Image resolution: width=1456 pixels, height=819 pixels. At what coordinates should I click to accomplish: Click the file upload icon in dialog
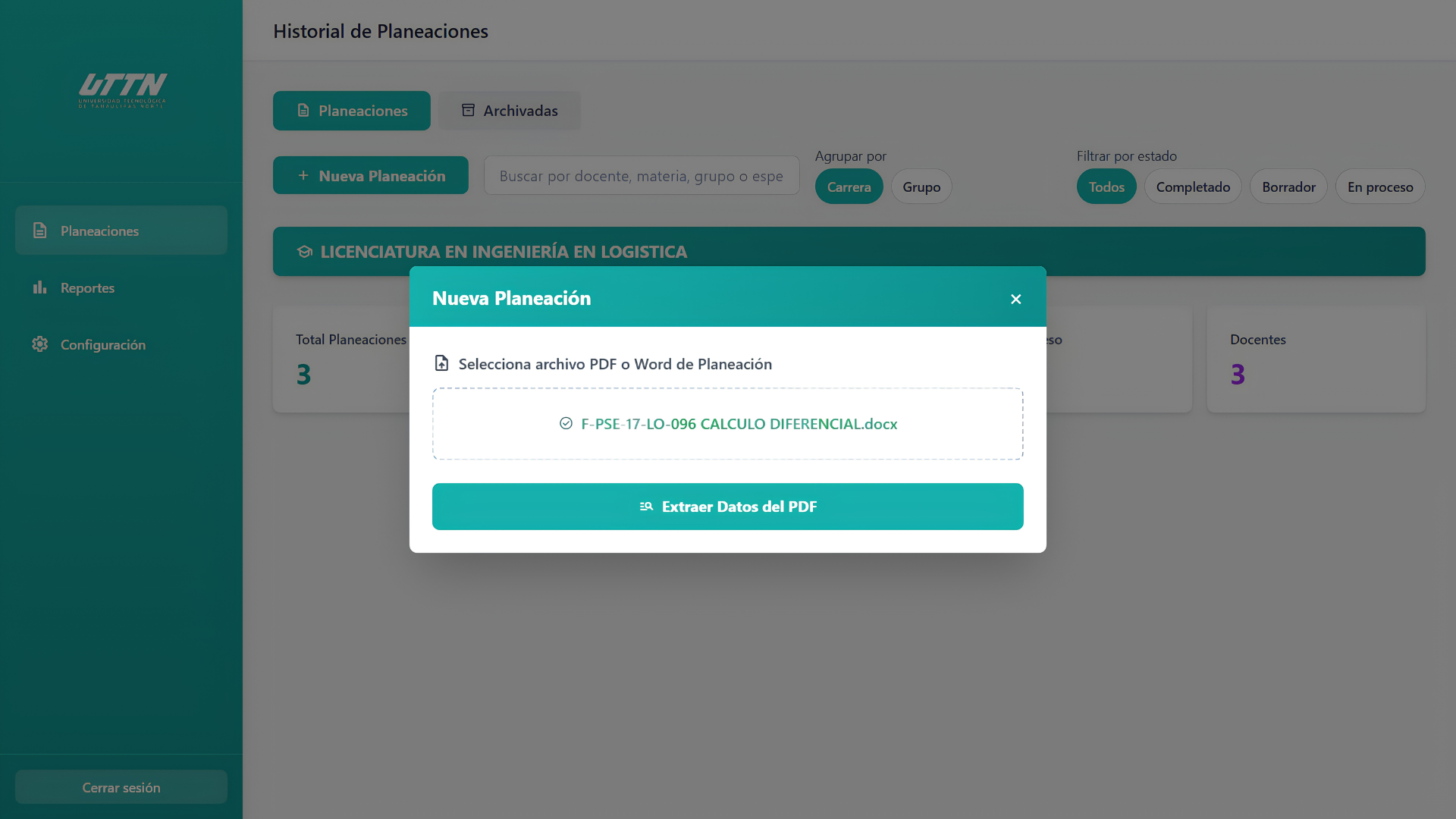pos(441,363)
